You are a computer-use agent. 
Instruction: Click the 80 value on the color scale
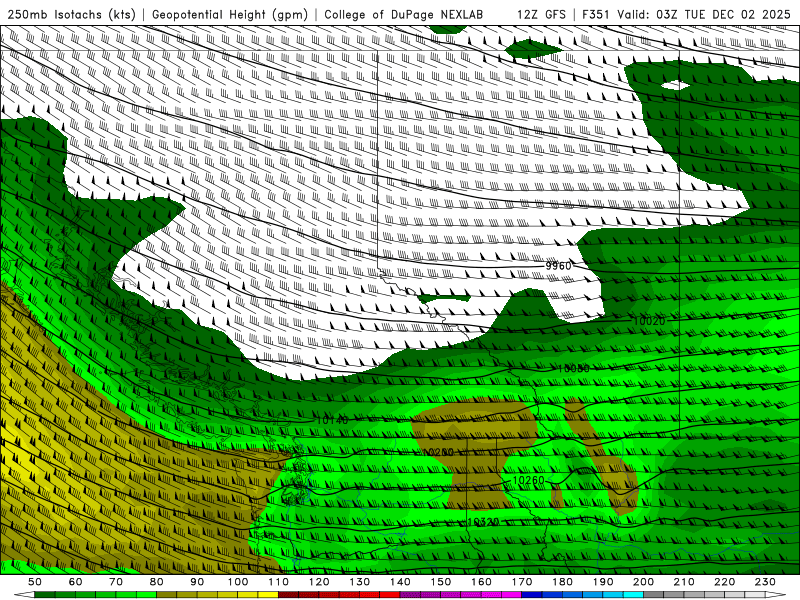(x=156, y=582)
